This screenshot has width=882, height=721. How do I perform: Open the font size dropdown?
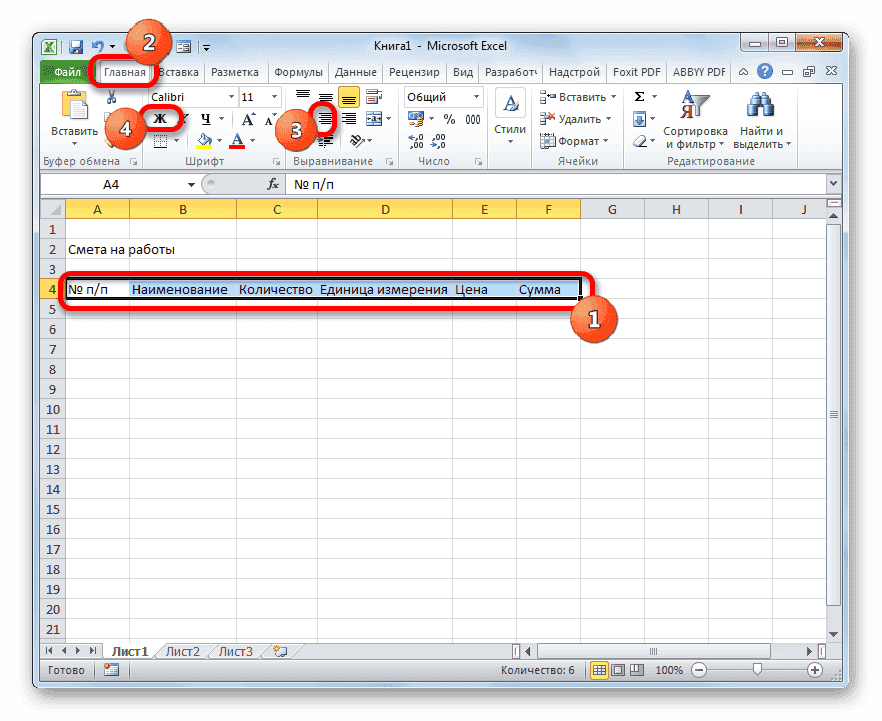point(274,98)
